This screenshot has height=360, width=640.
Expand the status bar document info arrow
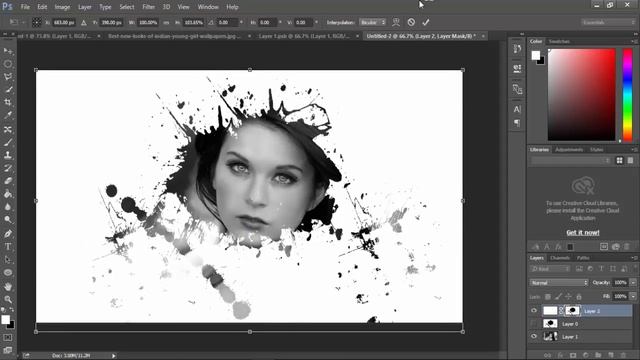coord(114,356)
